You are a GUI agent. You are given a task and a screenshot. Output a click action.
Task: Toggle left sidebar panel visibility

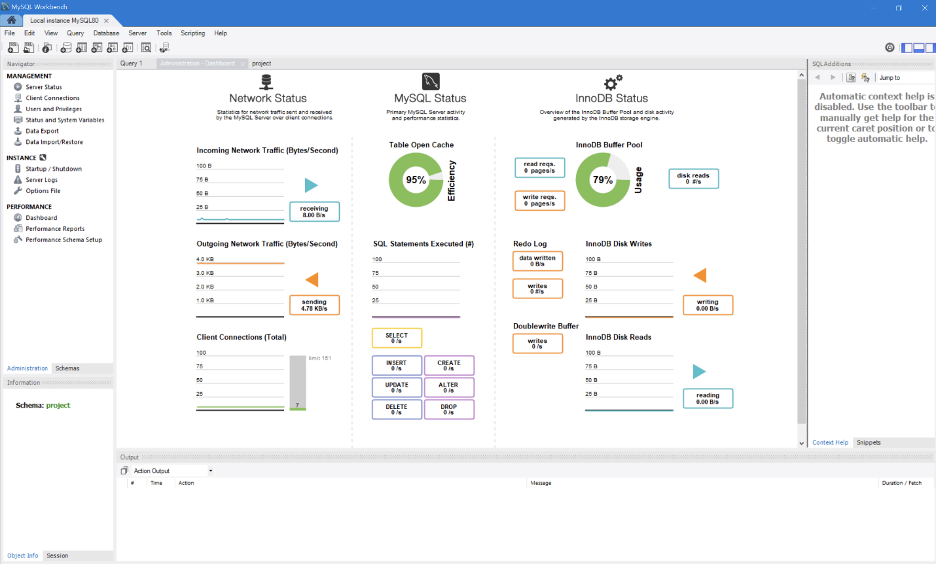point(907,48)
